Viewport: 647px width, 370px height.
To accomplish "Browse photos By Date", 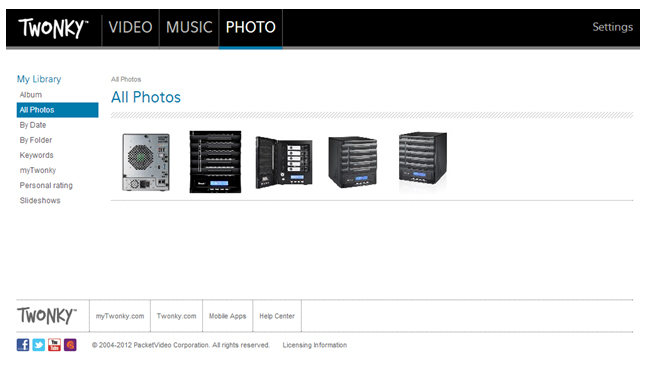I will [33, 125].
